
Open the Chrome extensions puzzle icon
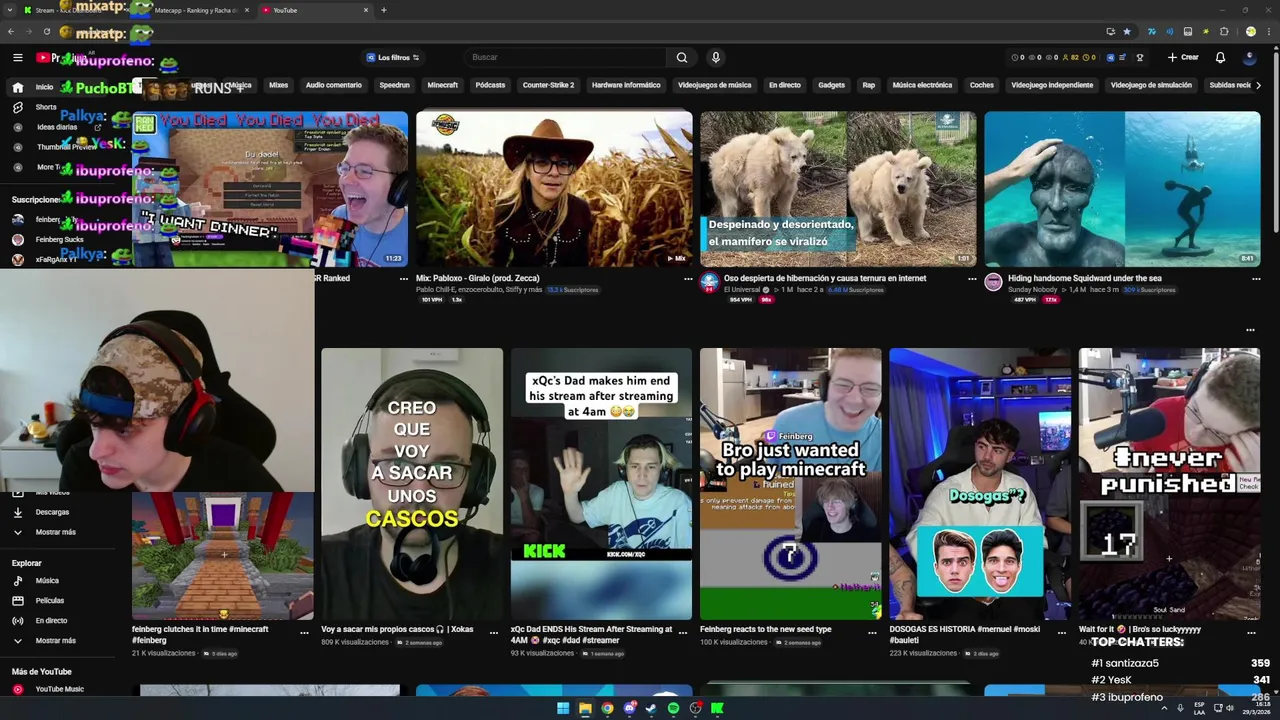[x=1223, y=32]
